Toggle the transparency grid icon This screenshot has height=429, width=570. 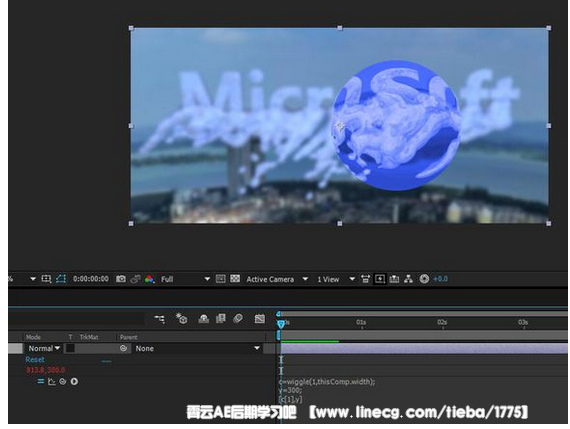235,279
